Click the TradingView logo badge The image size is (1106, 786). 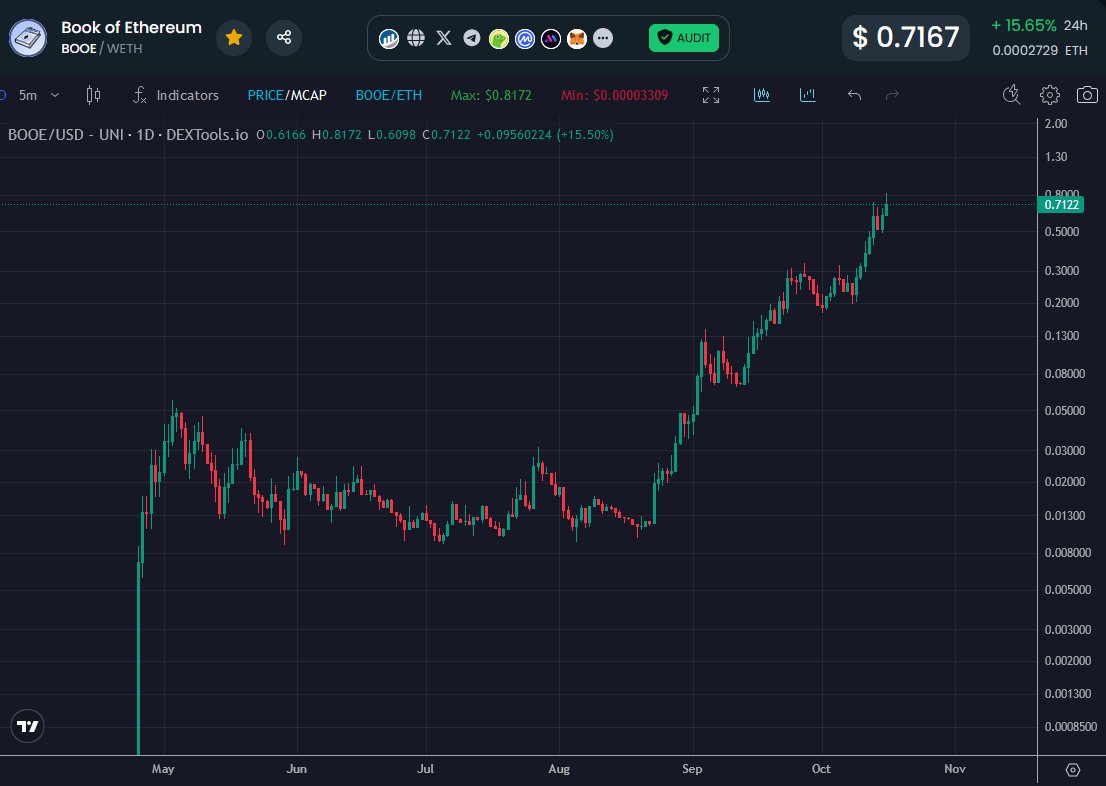point(28,726)
